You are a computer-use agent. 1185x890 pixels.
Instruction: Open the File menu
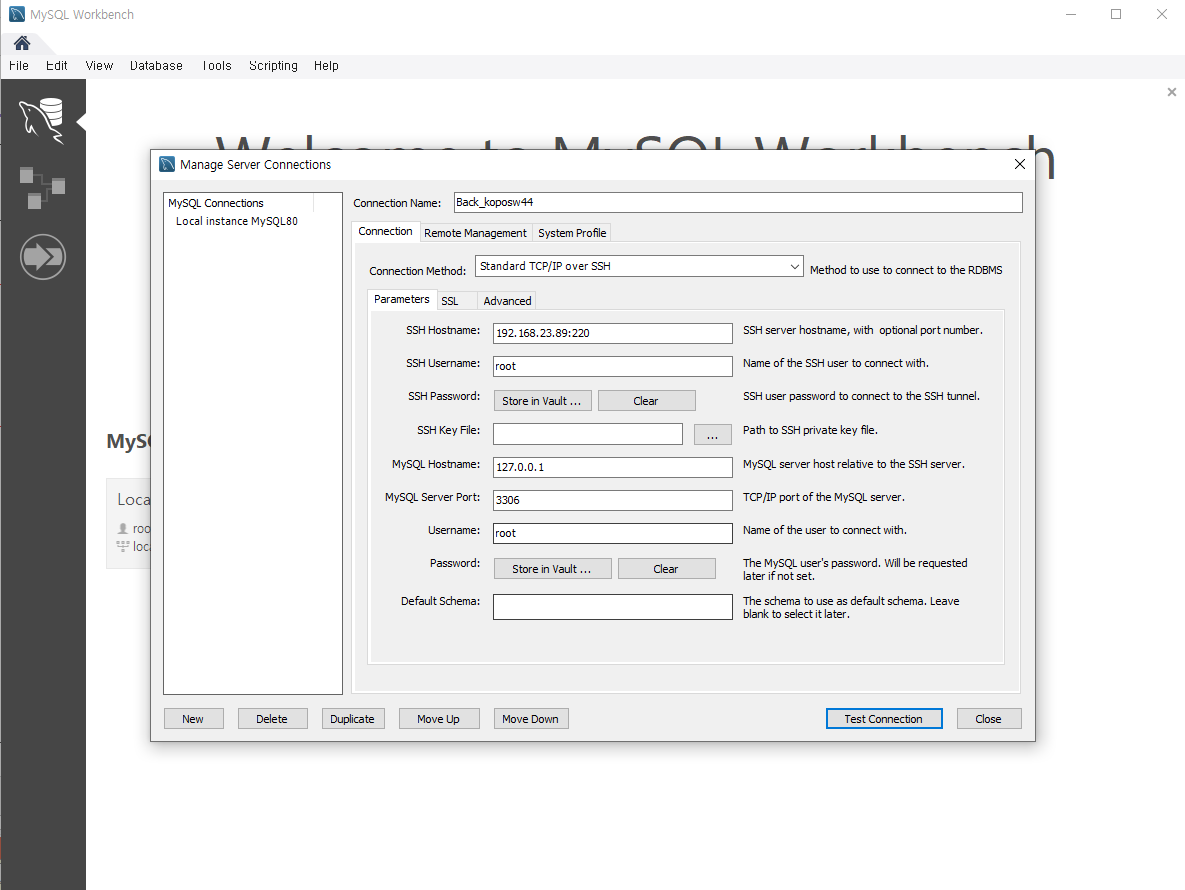pos(19,66)
